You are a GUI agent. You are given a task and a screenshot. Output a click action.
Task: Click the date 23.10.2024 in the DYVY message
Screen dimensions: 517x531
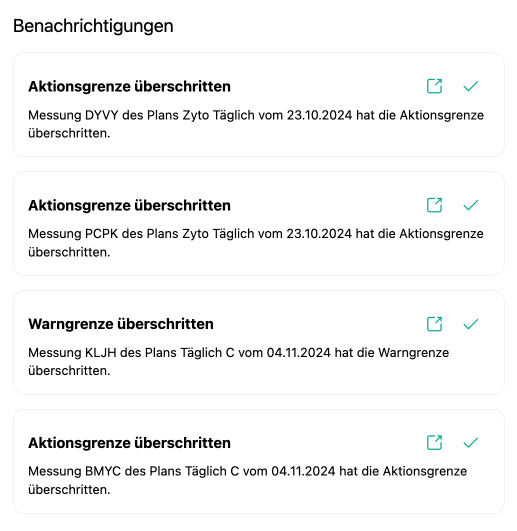pos(320,115)
